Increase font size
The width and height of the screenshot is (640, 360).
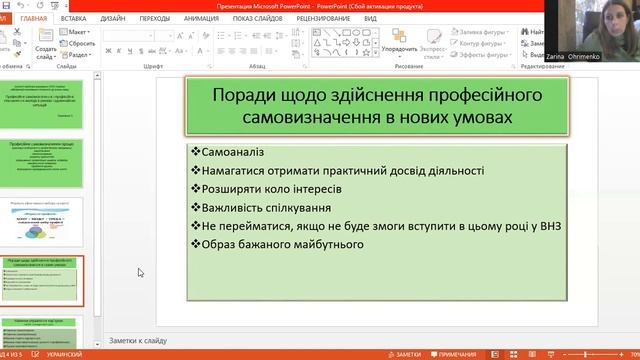[x=180, y=36]
